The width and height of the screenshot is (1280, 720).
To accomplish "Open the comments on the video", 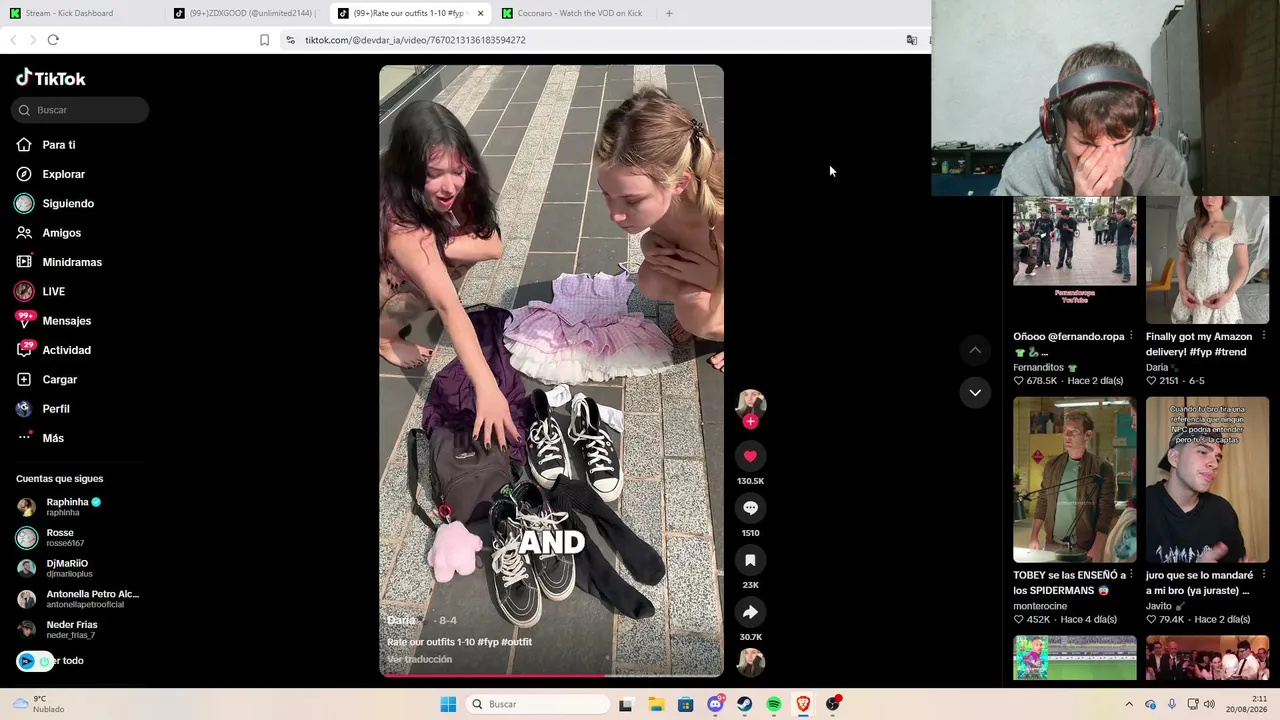I will 750,508.
